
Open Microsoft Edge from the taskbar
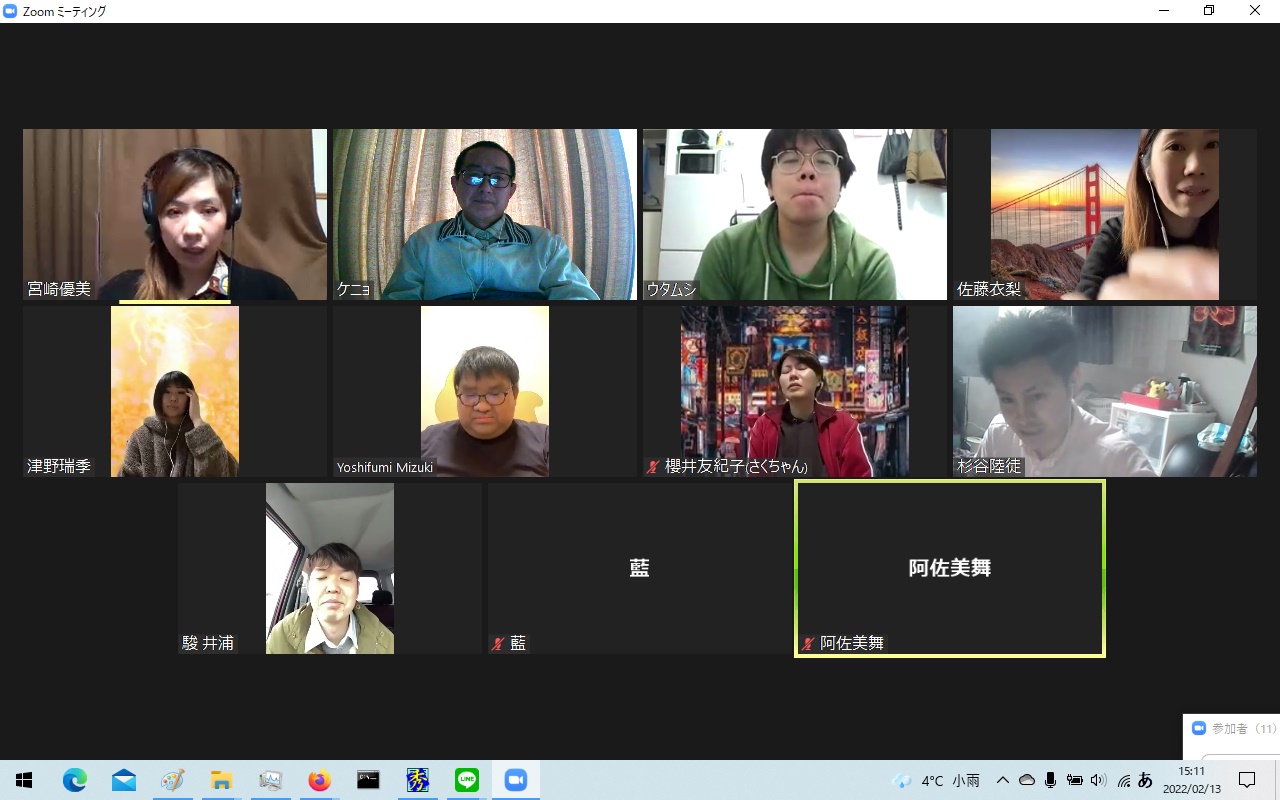pyautogui.click(x=75, y=780)
